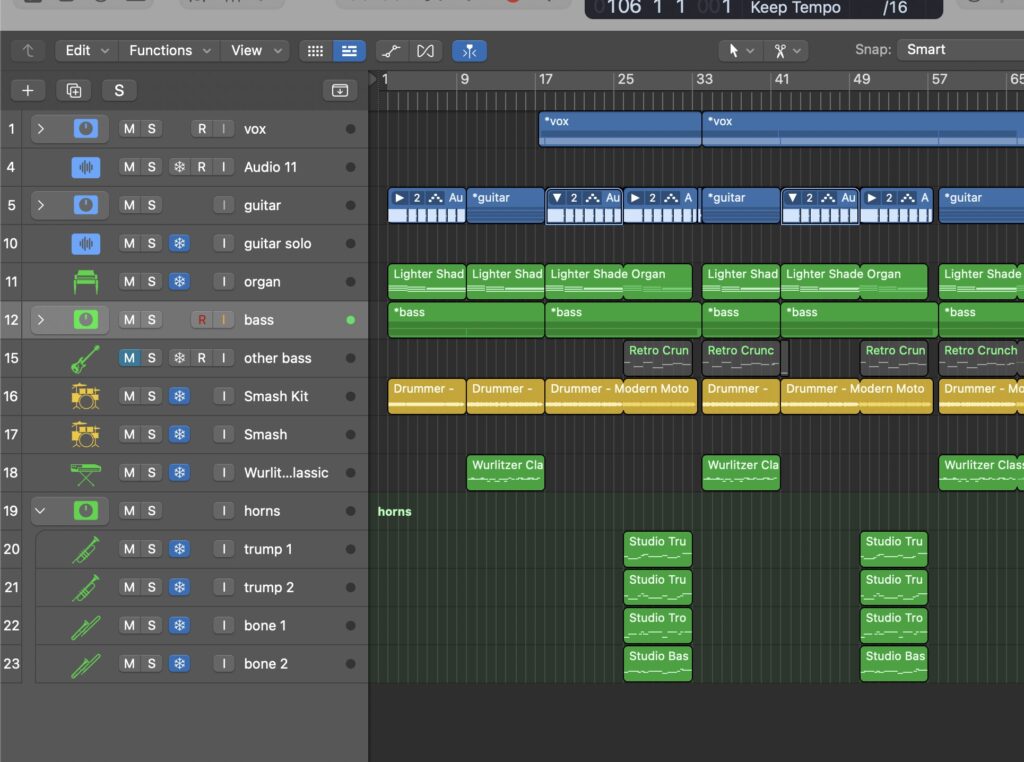This screenshot has height=762, width=1024.
Task: Open the Snap mode dropdown
Action: click(x=958, y=50)
